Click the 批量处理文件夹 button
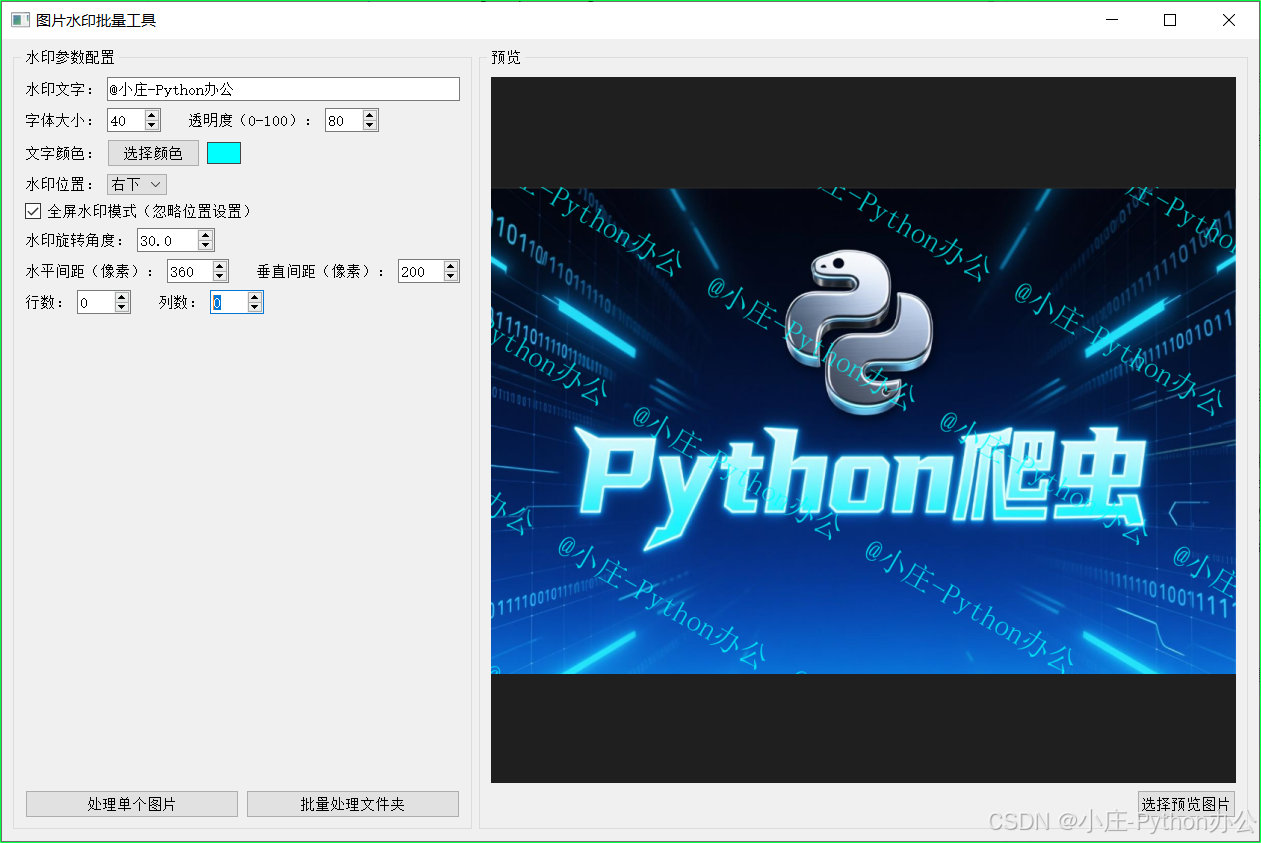This screenshot has width=1261, height=843. click(353, 804)
